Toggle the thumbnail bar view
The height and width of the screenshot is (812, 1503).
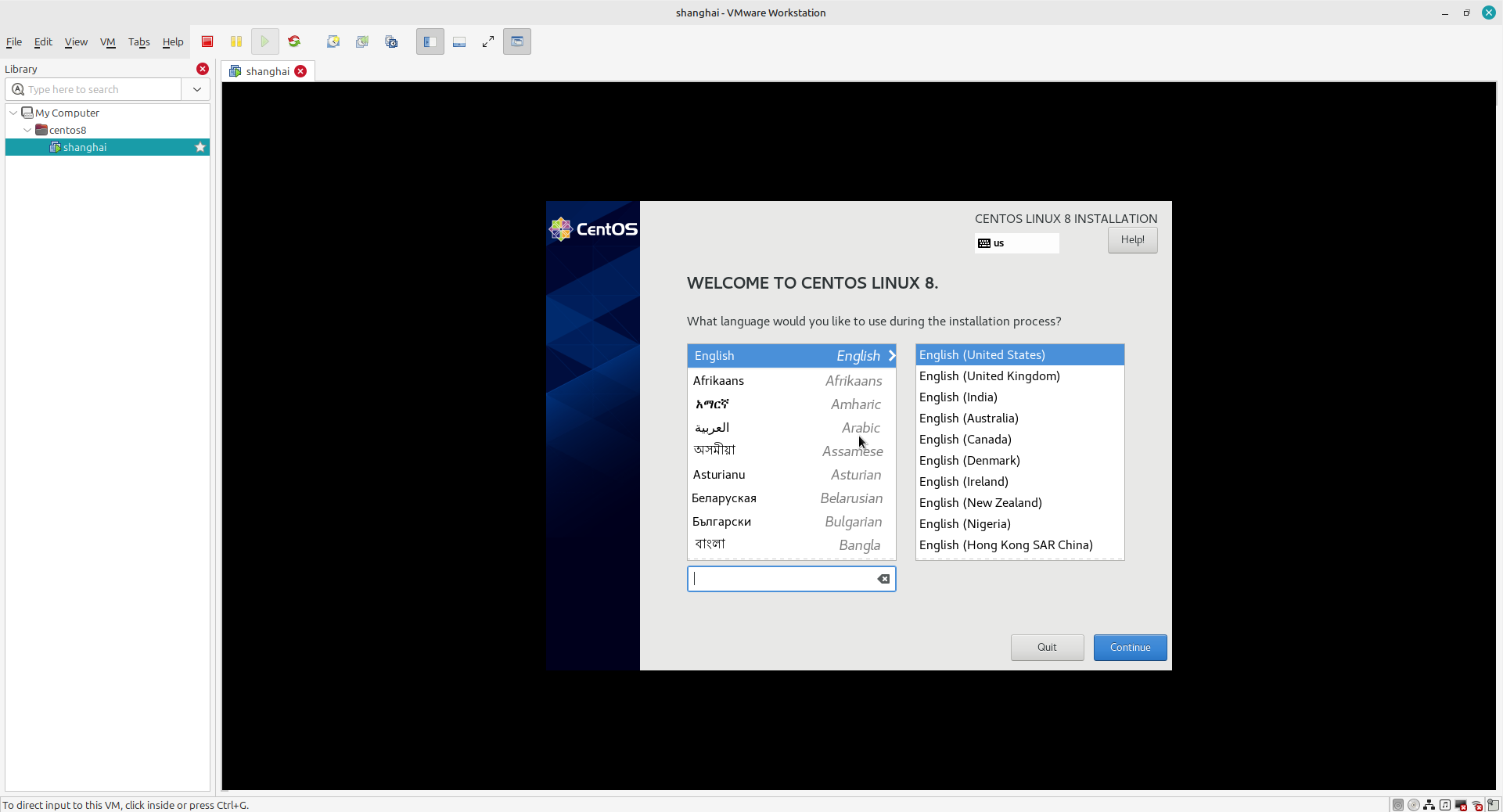click(x=459, y=41)
